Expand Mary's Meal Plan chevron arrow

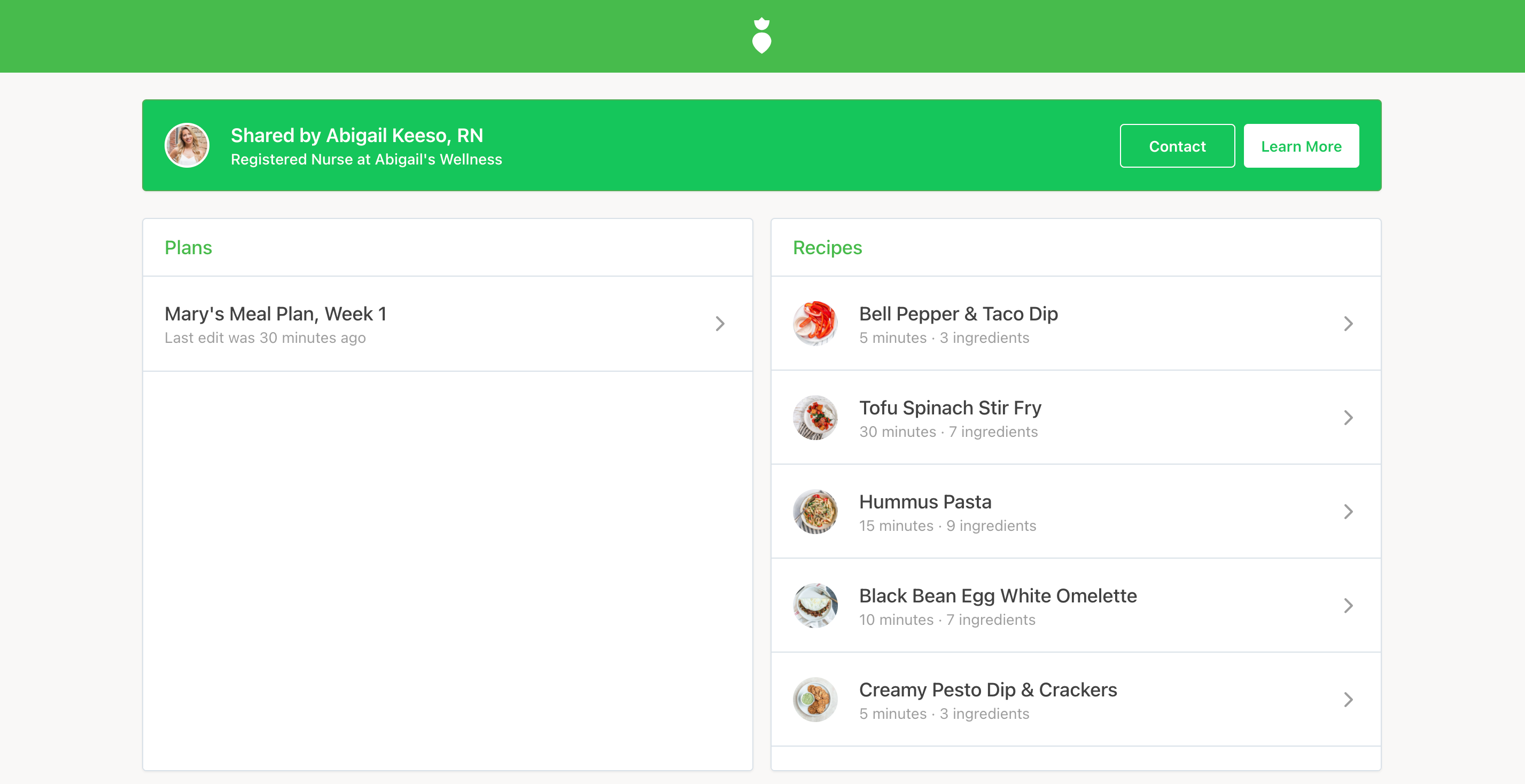720,324
